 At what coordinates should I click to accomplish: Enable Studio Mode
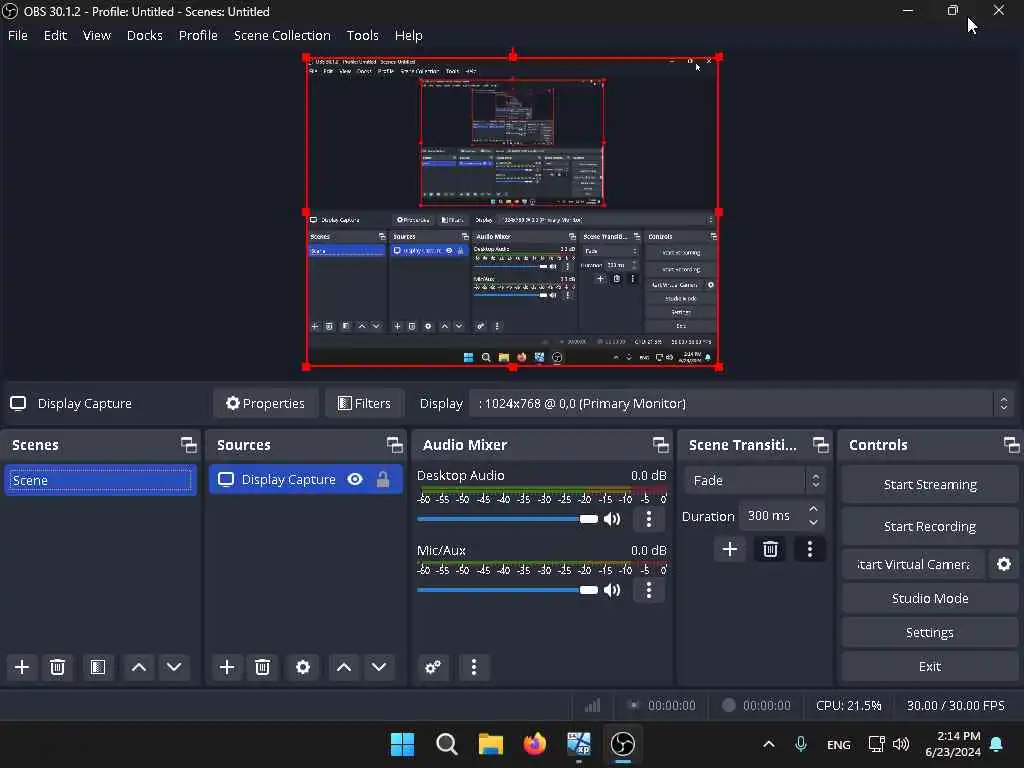coord(930,598)
